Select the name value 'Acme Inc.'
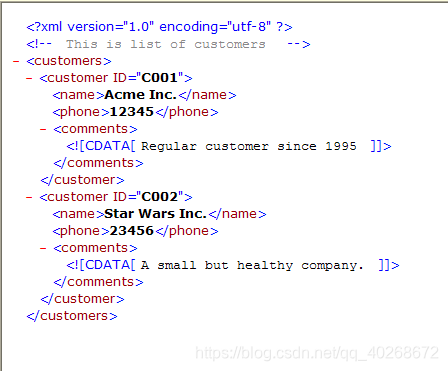This screenshot has width=448, height=371. coord(140,95)
